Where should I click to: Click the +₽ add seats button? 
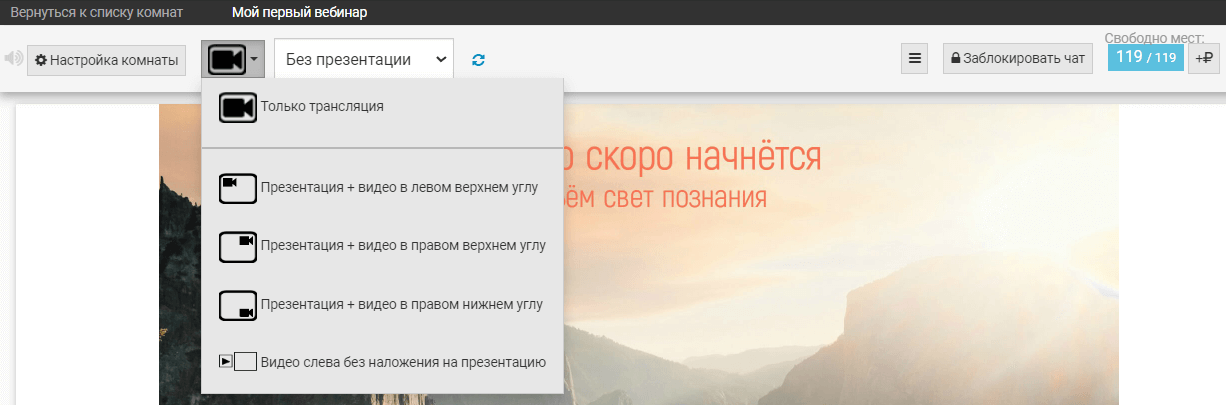tap(1203, 59)
